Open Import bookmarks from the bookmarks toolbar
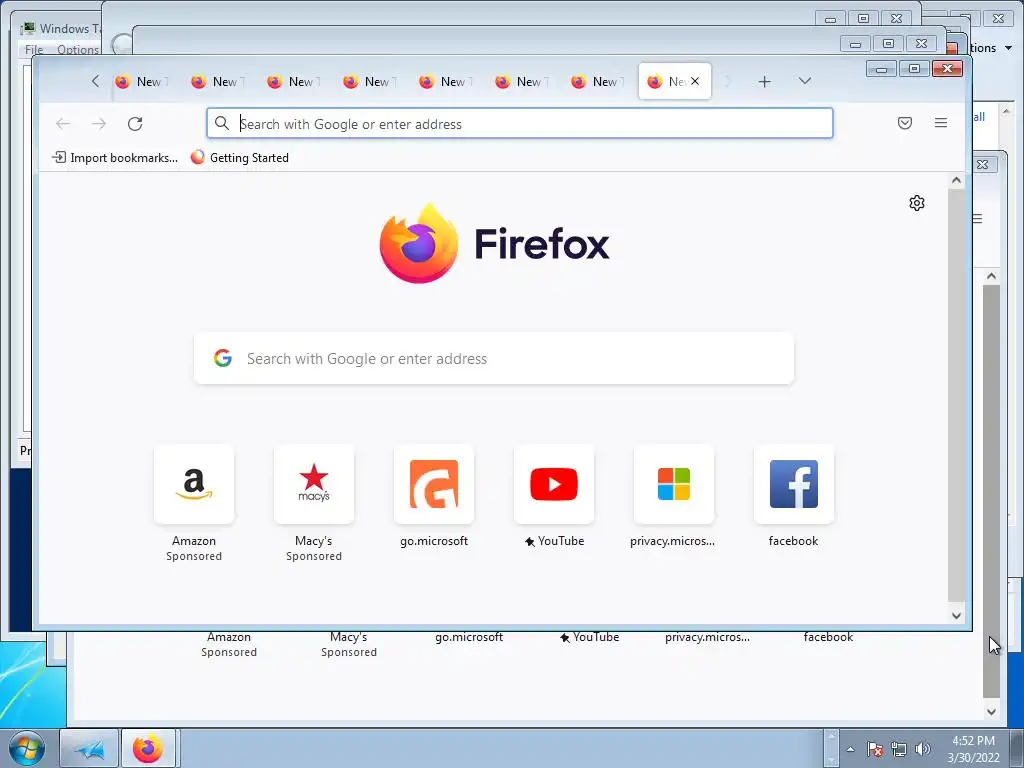1024x768 pixels. [115, 157]
